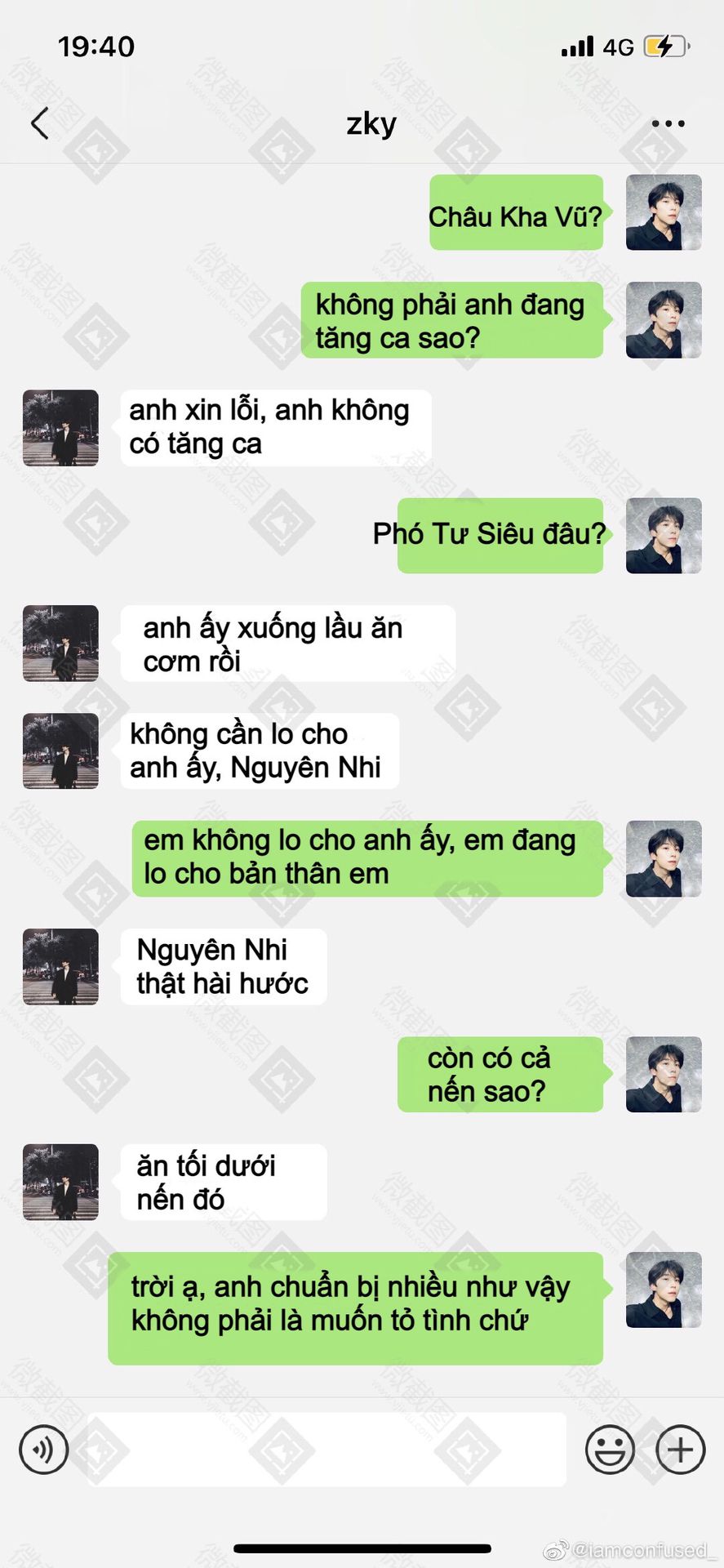The height and width of the screenshot is (1568, 724).
Task: Open the emoji sticker picker
Action: point(610,1450)
